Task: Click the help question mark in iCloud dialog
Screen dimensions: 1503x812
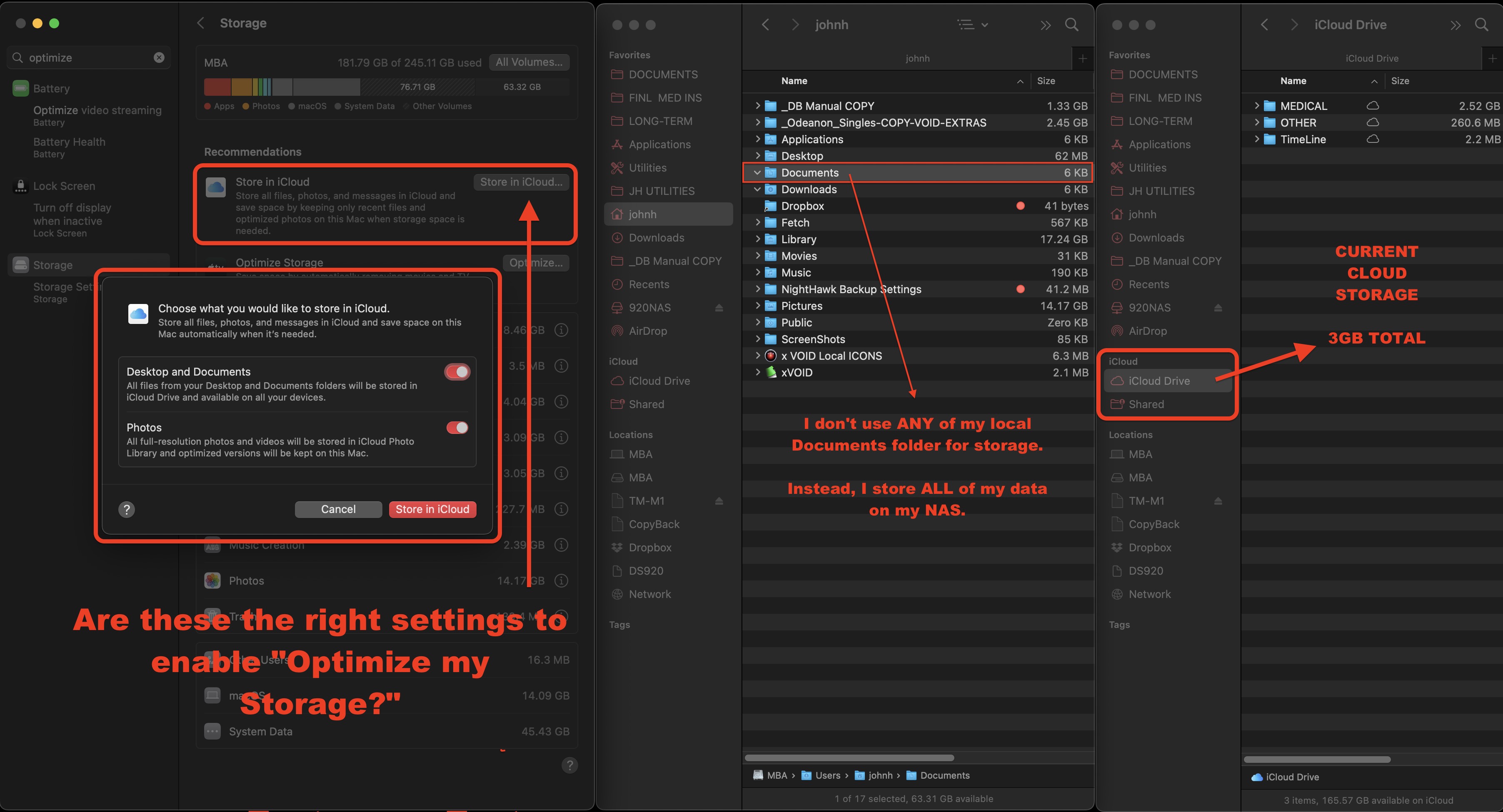Action: (x=127, y=509)
